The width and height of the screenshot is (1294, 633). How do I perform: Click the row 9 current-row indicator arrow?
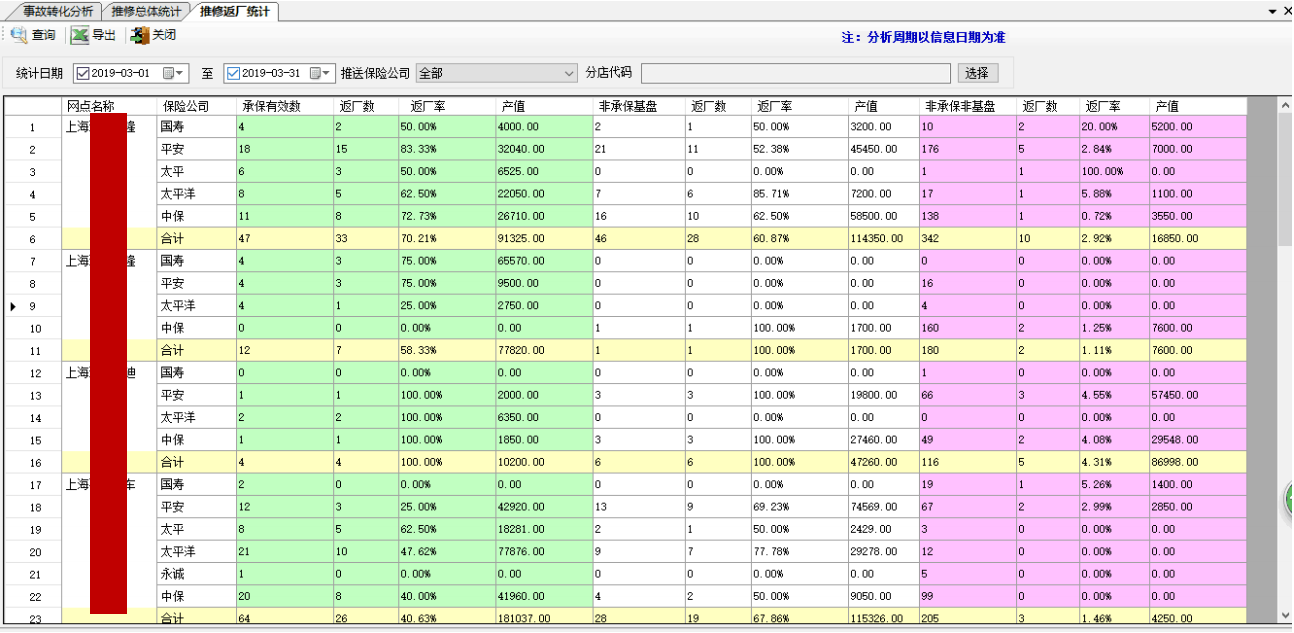(x=13, y=306)
